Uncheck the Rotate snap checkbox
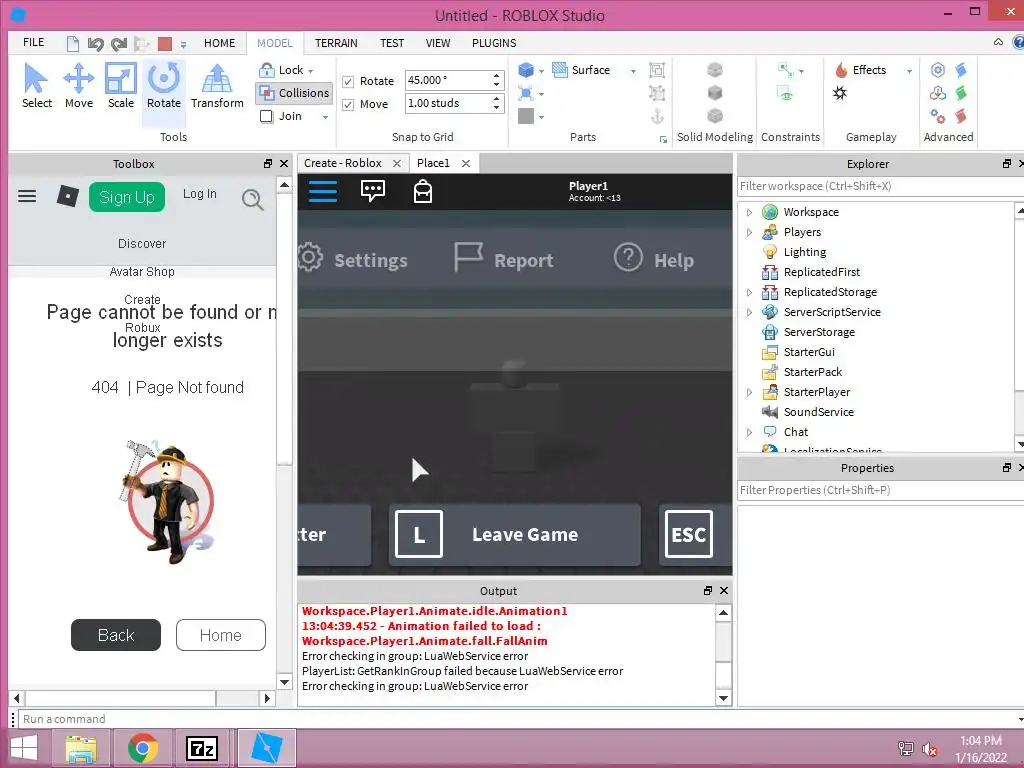 348,82
